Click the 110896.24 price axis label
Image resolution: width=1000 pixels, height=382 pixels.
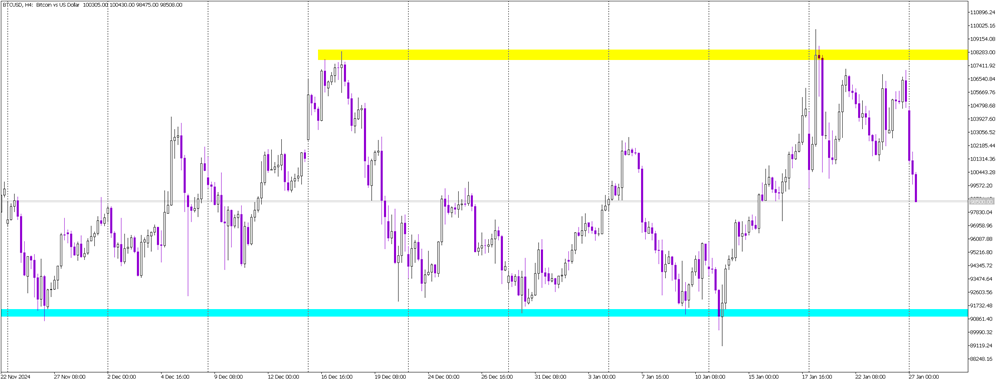[982, 12]
